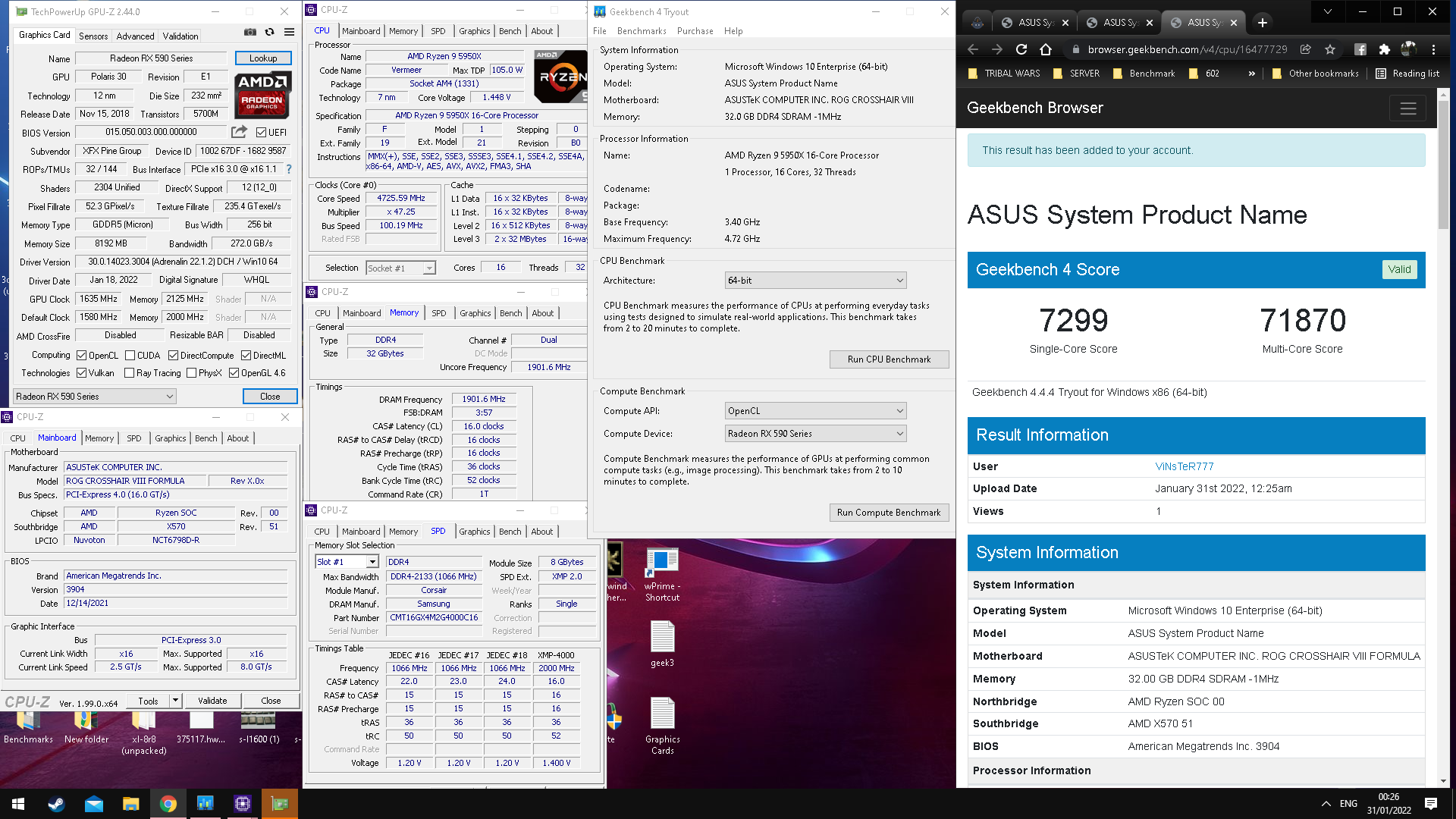Open Chrome extensions puzzle icon

(x=1385, y=49)
